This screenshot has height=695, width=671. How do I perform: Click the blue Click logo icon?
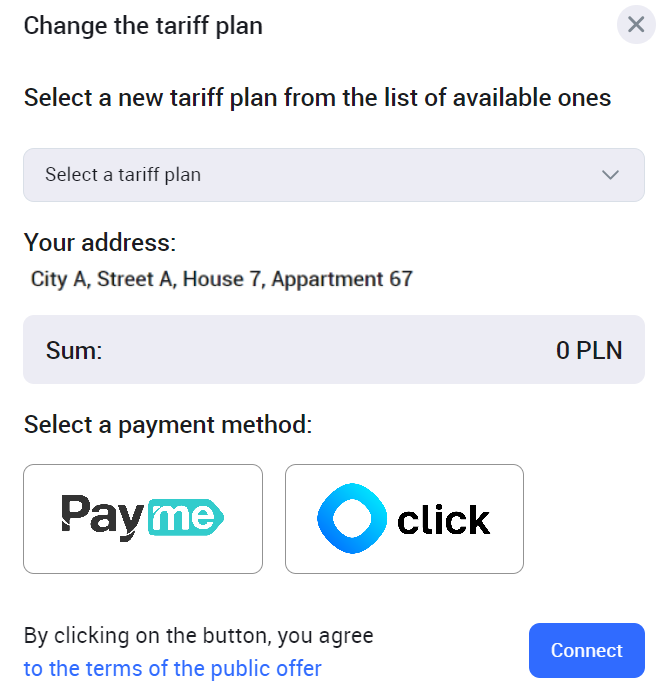(351, 519)
